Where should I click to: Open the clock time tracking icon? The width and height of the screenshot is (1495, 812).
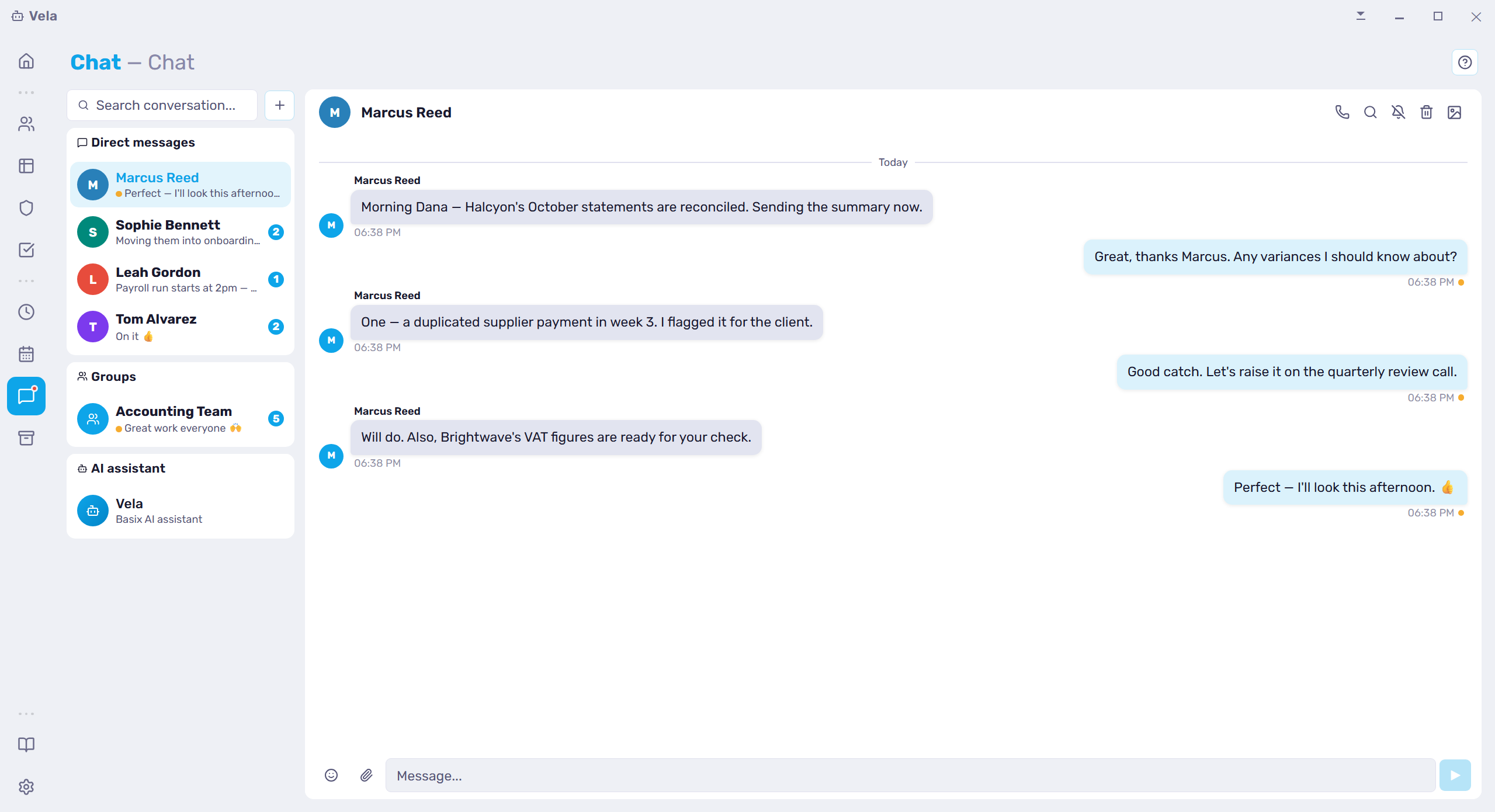point(26,312)
